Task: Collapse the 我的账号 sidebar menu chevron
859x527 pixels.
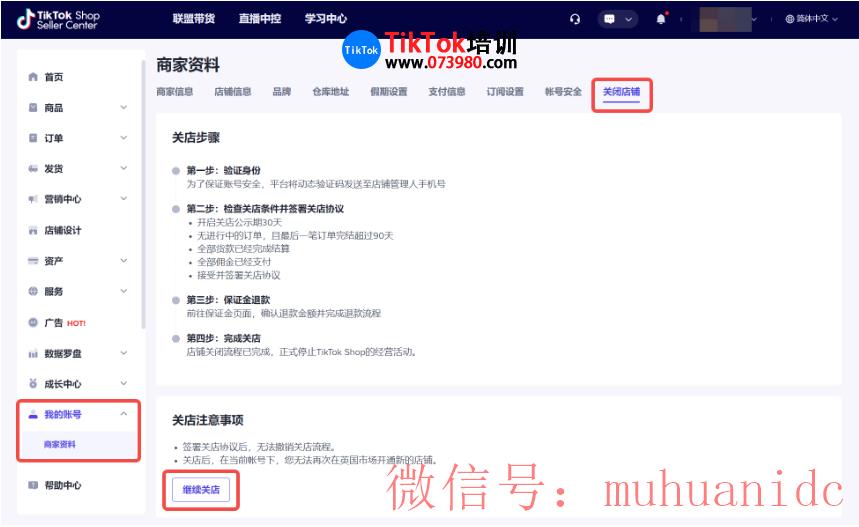Action: 124,414
